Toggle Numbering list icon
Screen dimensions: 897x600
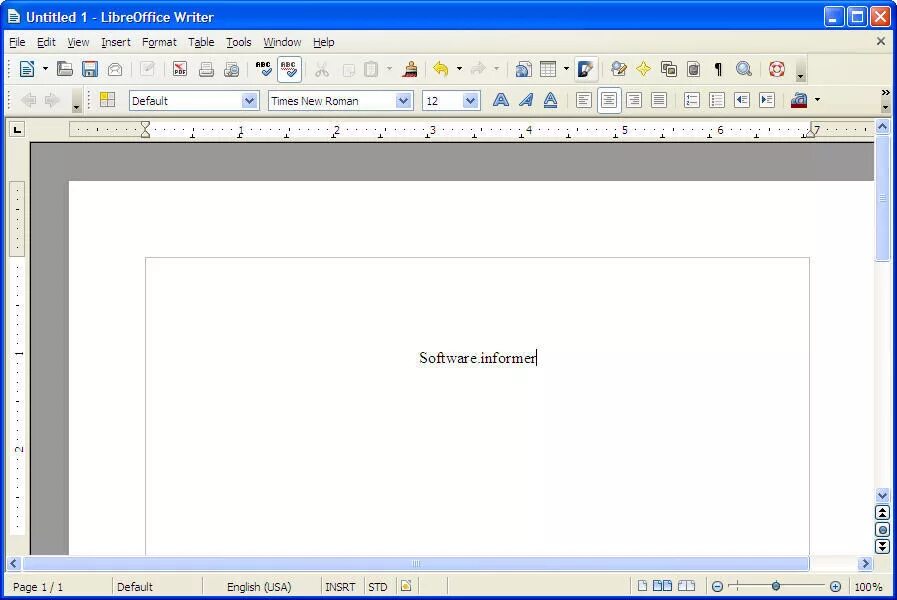tap(692, 100)
